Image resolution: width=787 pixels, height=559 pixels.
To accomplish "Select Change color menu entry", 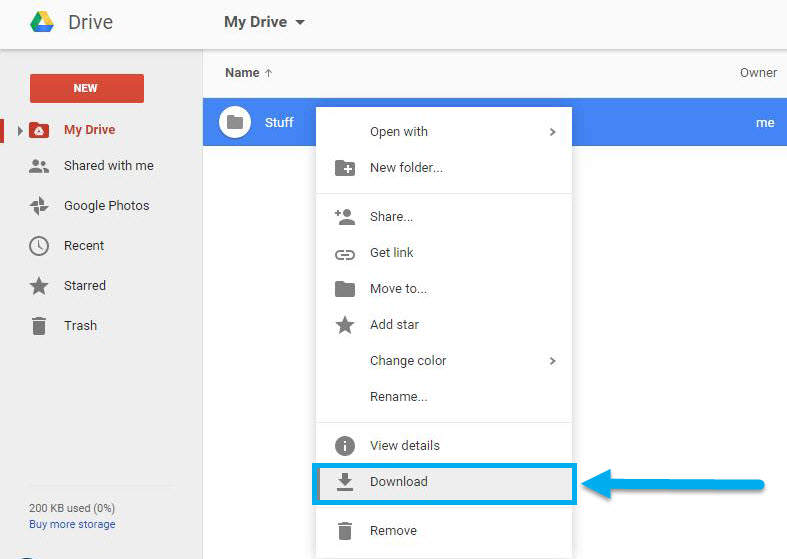I will [444, 361].
